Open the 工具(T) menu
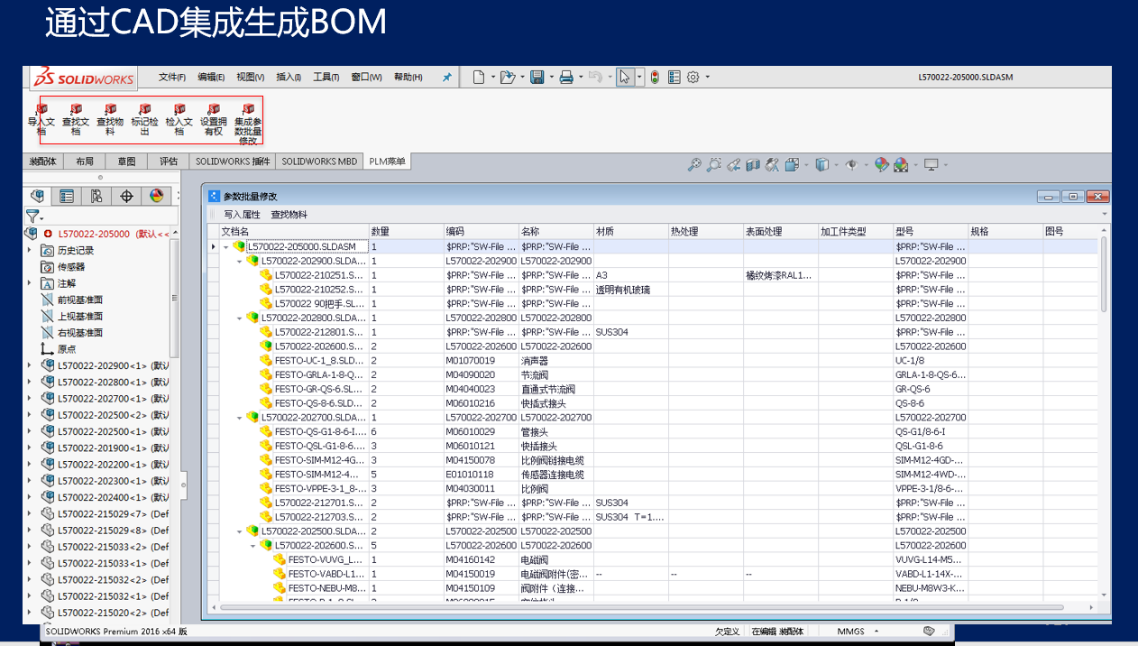The image size is (1138, 646). click(326, 77)
